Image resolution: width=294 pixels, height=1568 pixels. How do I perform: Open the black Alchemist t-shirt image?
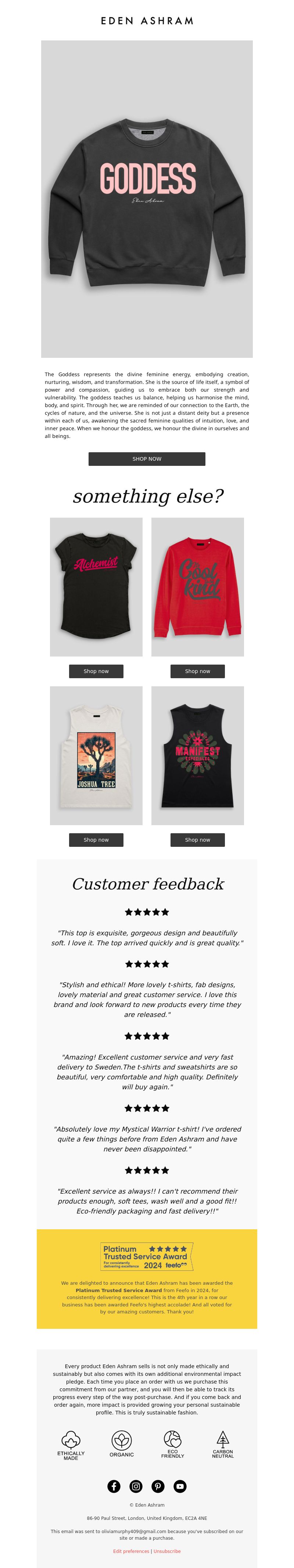point(96,587)
